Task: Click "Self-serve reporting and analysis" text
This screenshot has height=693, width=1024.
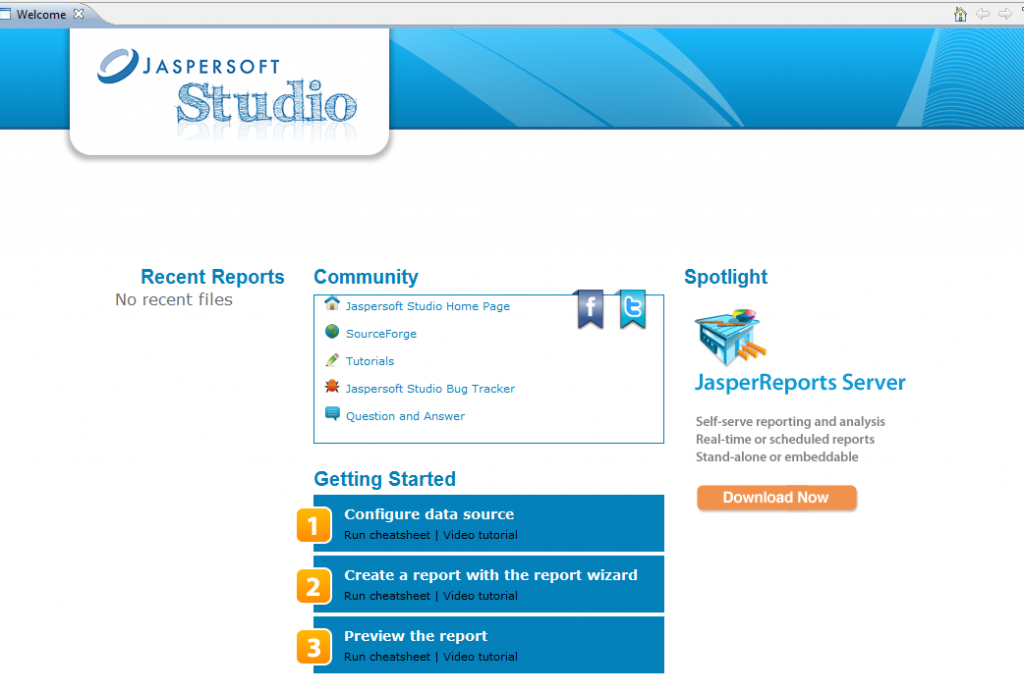Action: (790, 422)
